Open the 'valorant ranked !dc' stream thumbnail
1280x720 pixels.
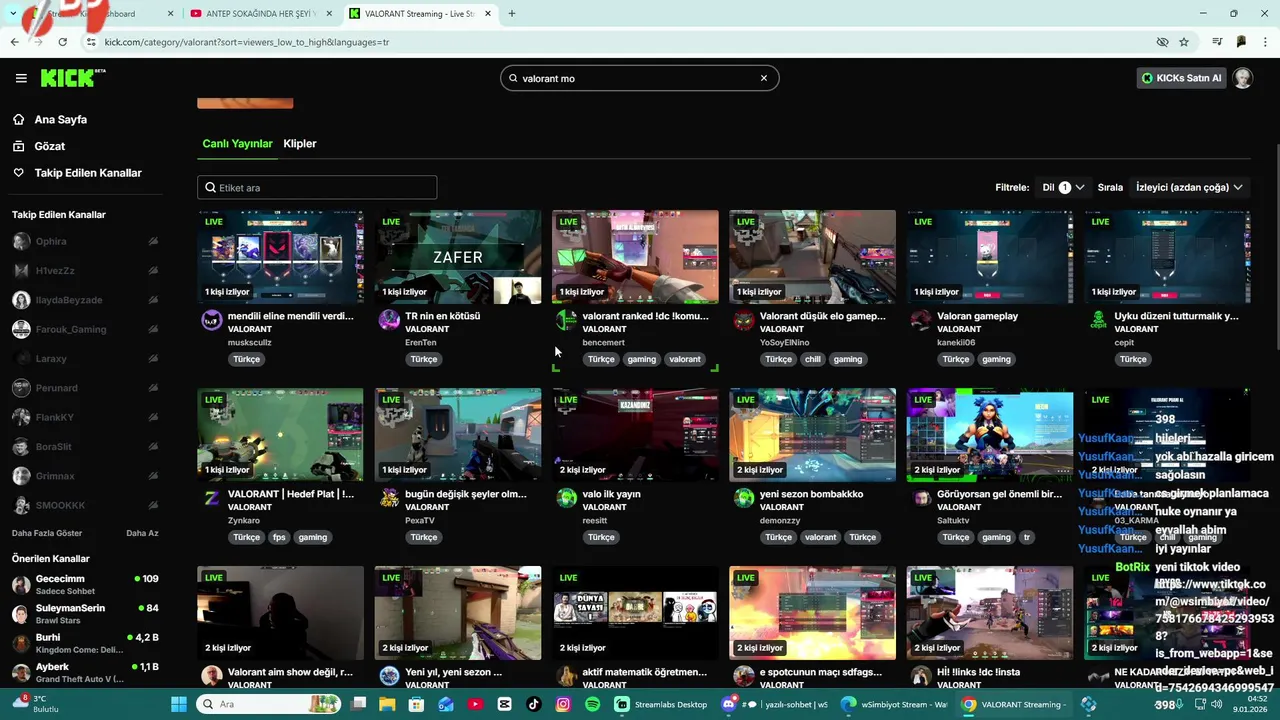pos(635,257)
